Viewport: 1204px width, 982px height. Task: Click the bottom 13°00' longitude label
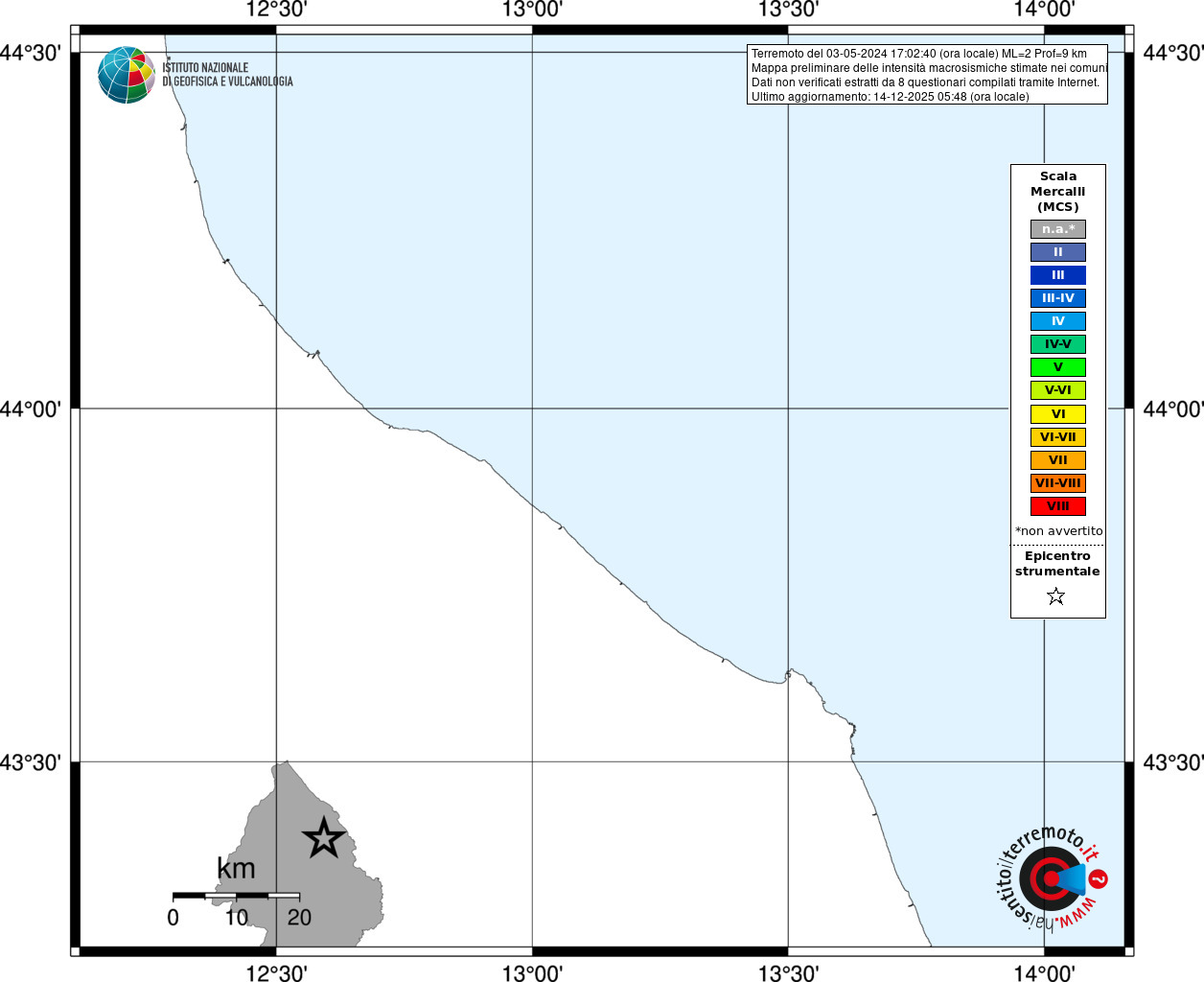(532, 973)
